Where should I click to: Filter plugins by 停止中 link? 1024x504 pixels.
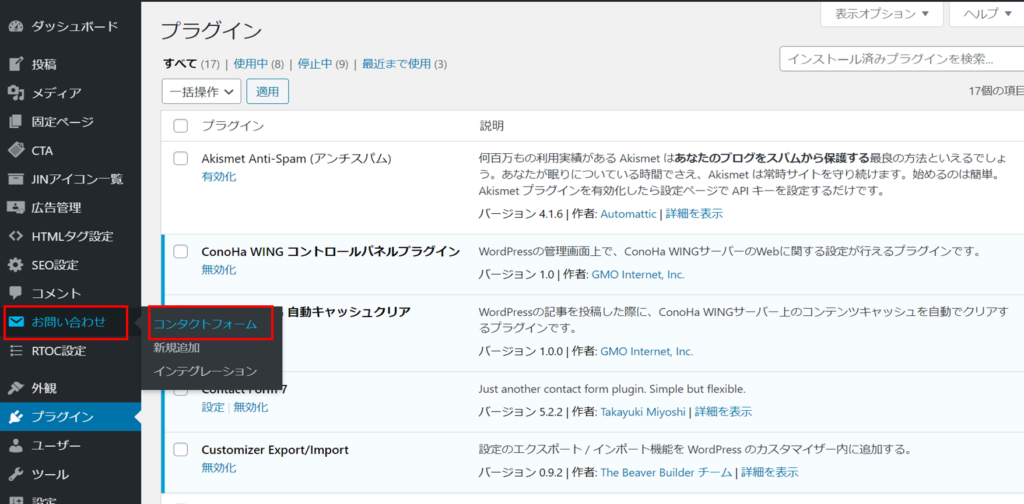point(315,64)
